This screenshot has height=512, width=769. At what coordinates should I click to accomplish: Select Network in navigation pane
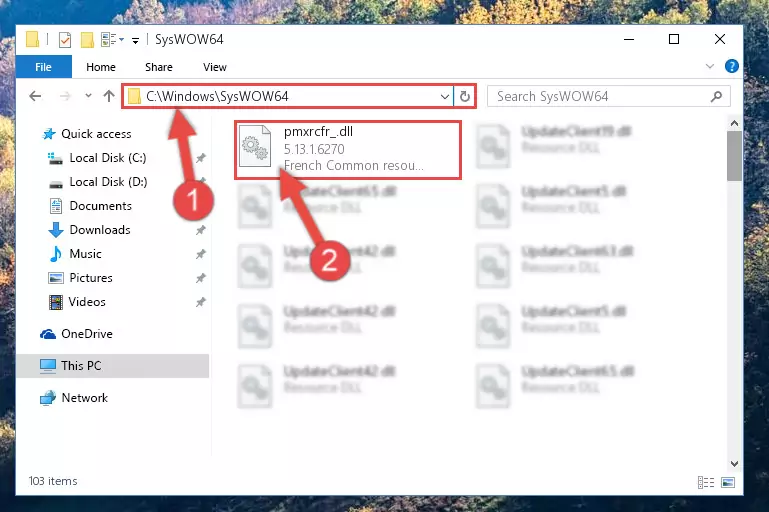pyautogui.click(x=84, y=398)
